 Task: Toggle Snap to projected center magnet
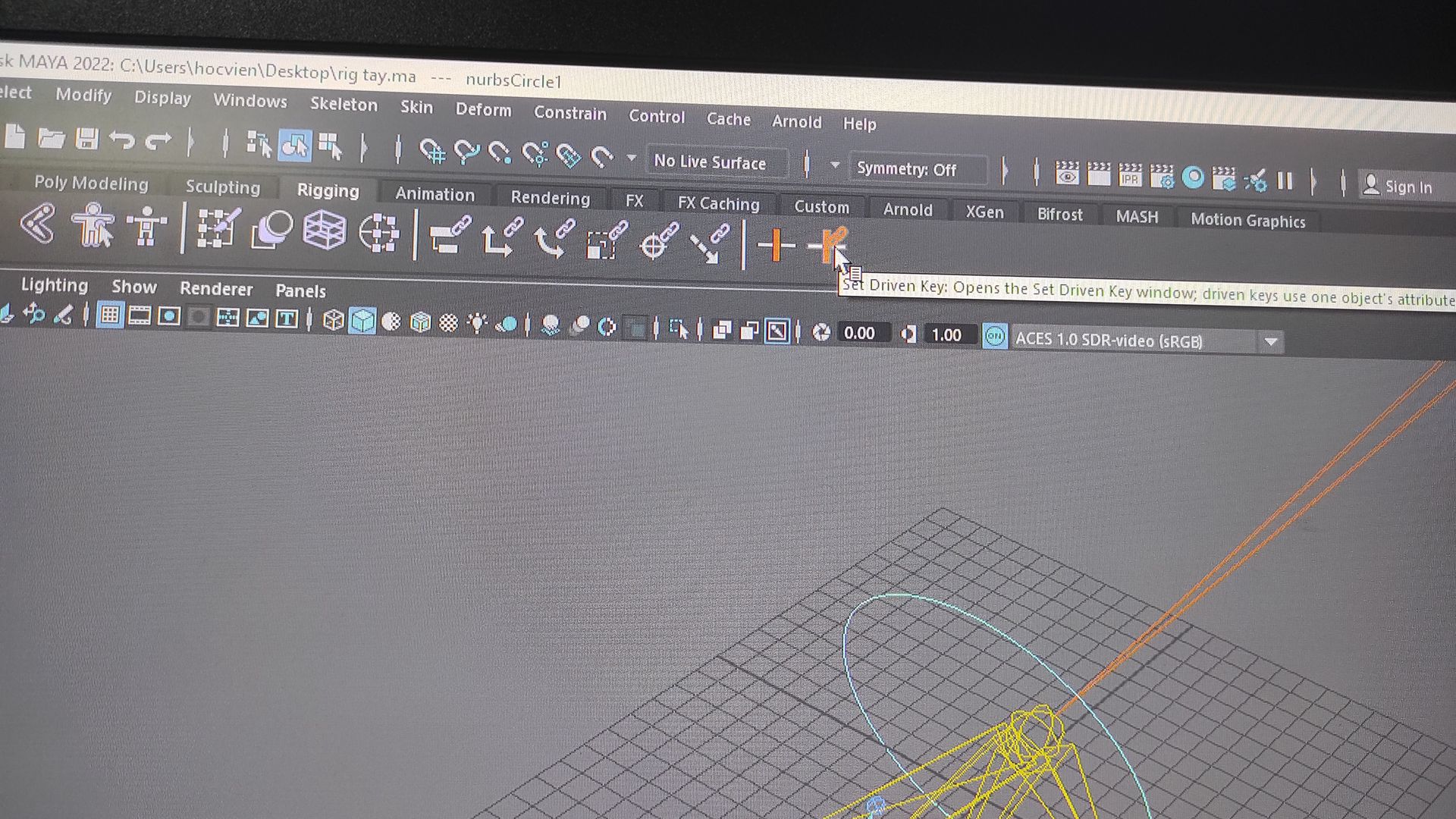(535, 154)
